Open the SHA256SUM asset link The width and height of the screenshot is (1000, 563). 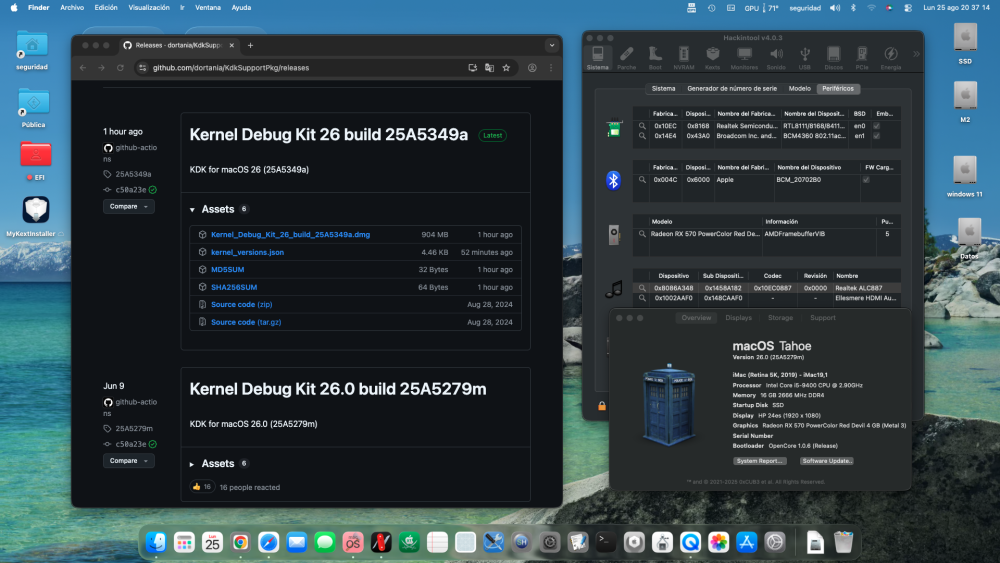pyautogui.click(x=234, y=288)
